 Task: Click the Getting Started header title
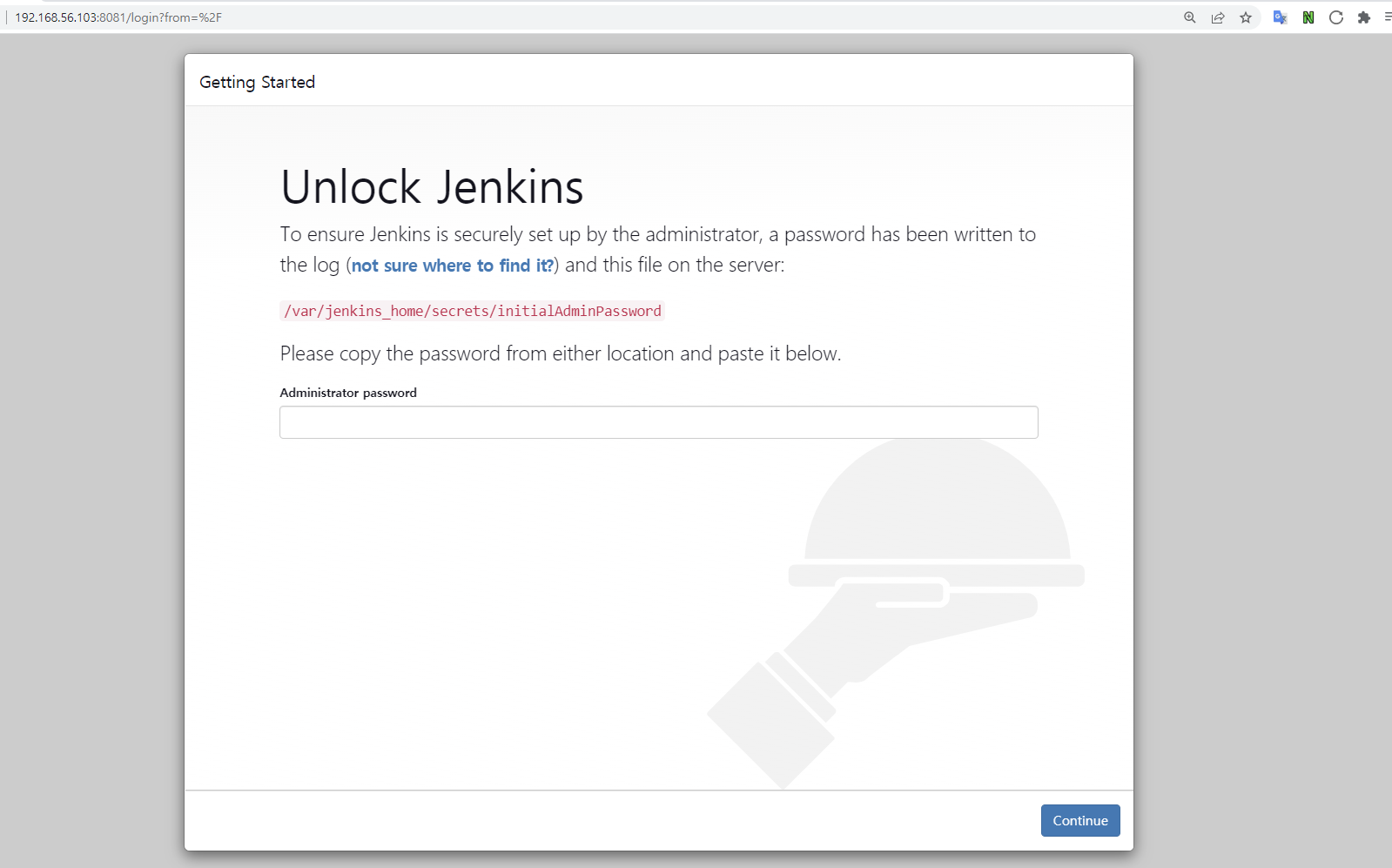pos(257,82)
